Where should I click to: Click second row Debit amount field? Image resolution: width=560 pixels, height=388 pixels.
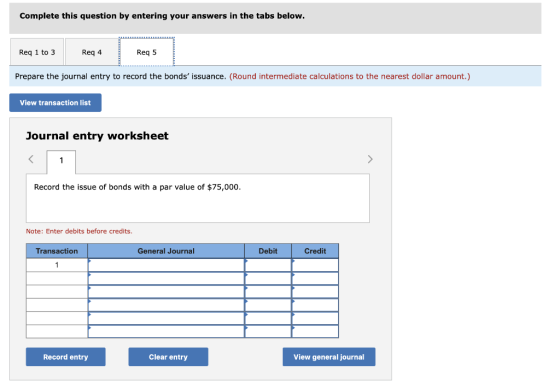tap(268, 278)
